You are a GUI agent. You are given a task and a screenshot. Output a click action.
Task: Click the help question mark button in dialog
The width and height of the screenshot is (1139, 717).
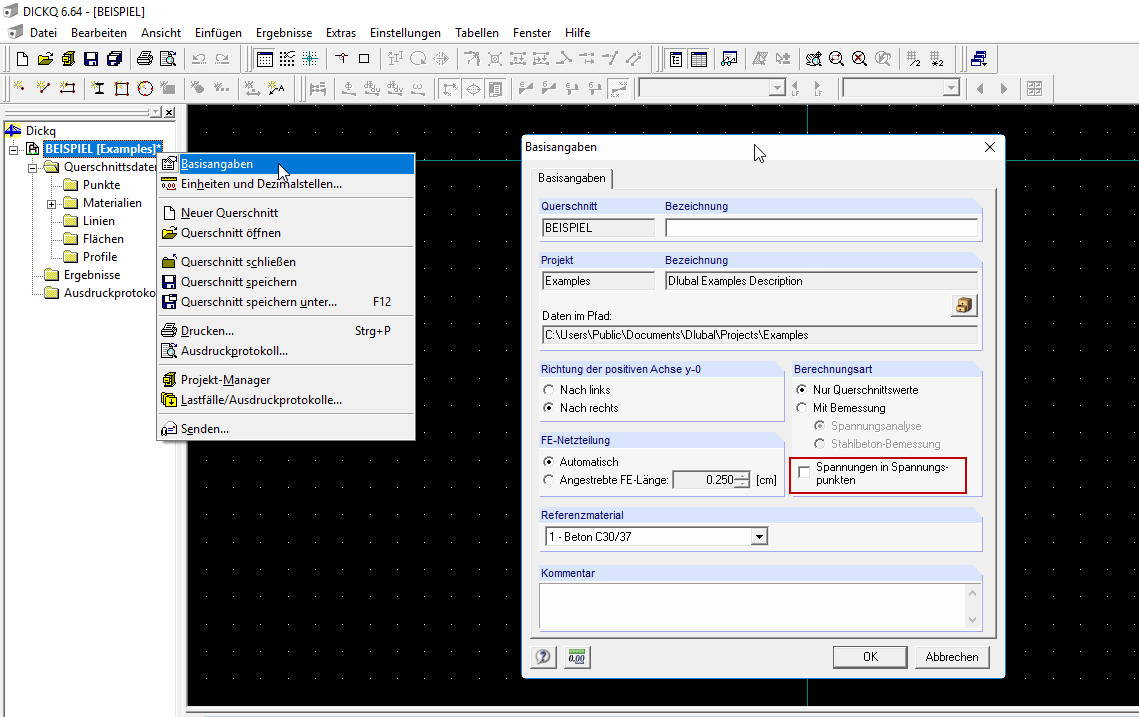tap(543, 657)
